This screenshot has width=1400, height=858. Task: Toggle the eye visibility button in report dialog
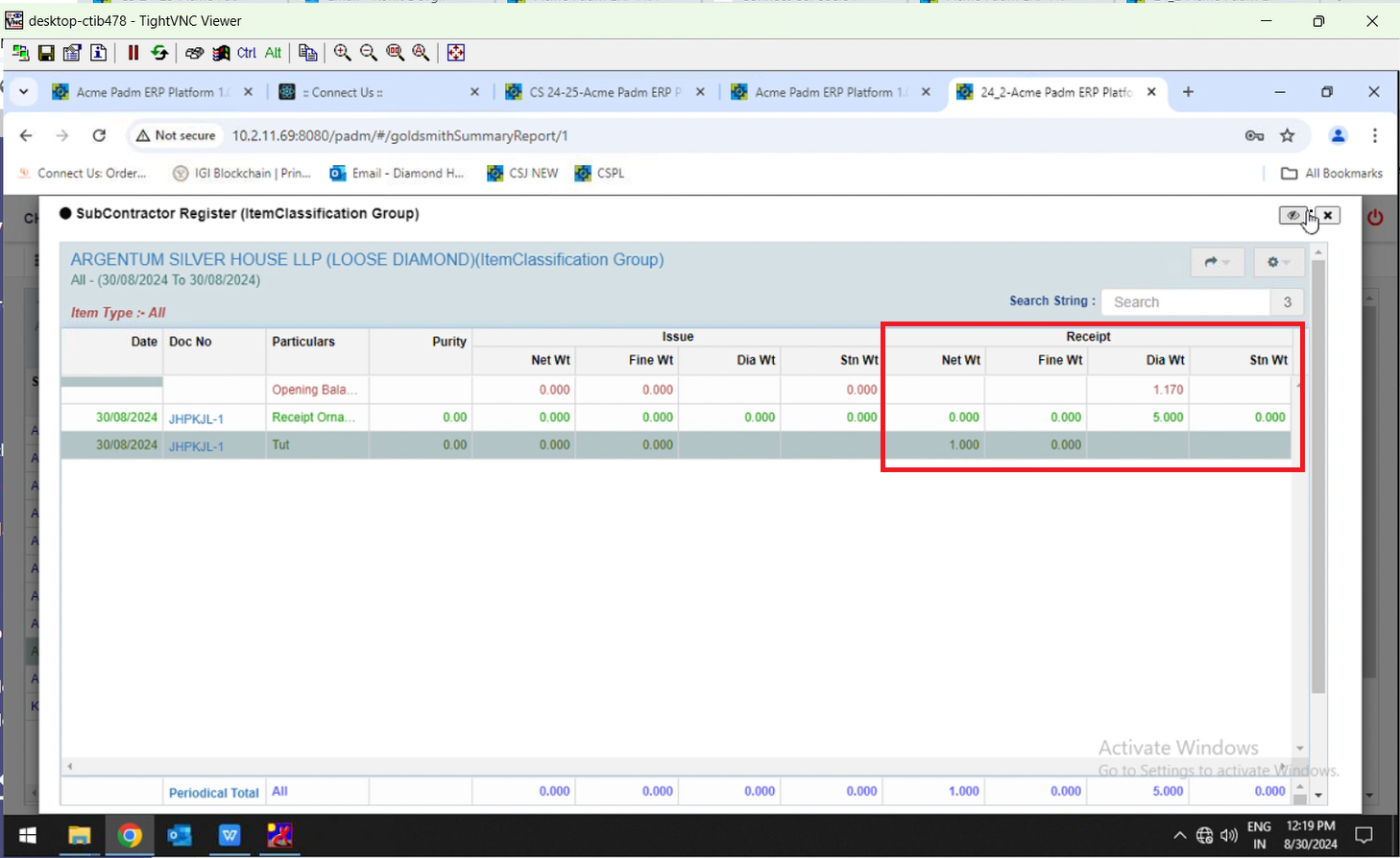point(1292,215)
